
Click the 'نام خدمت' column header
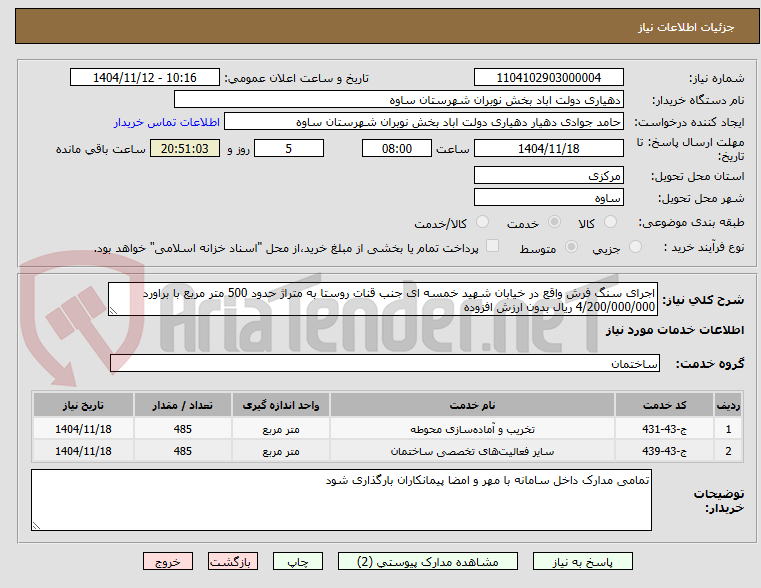[472, 405]
